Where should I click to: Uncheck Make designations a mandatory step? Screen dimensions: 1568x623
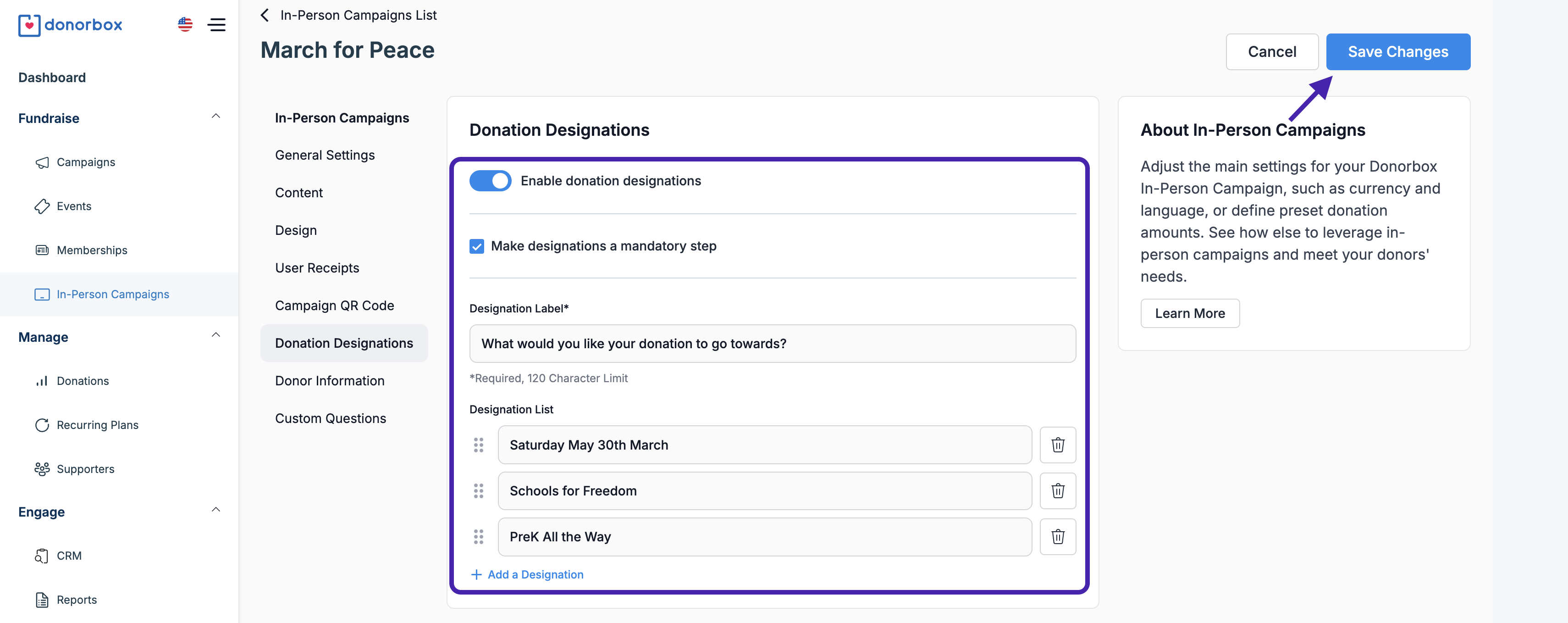[x=477, y=246]
